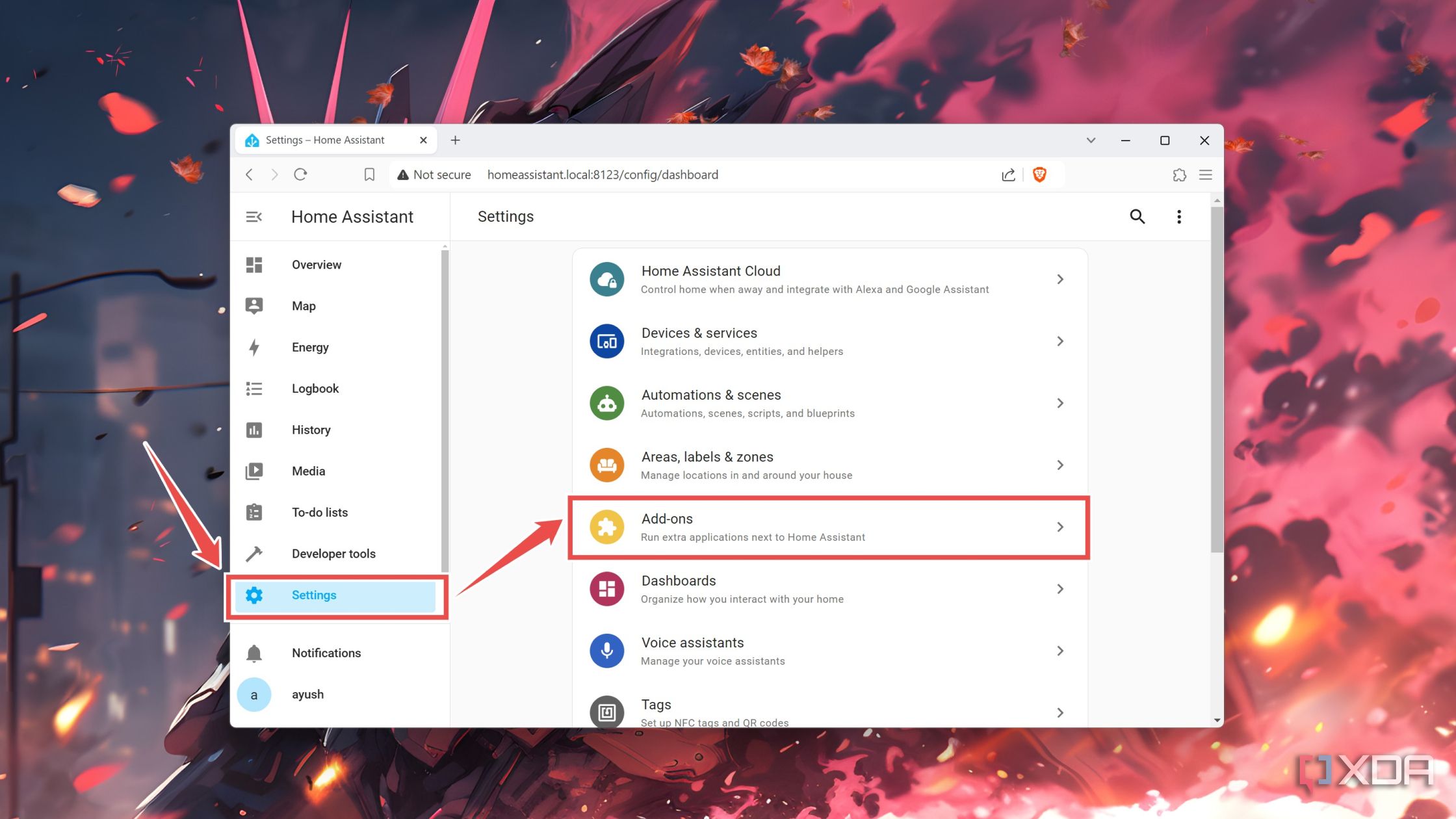Click the Brave Shields lion icon
Viewport: 1456px width, 819px height.
pyautogui.click(x=1040, y=174)
